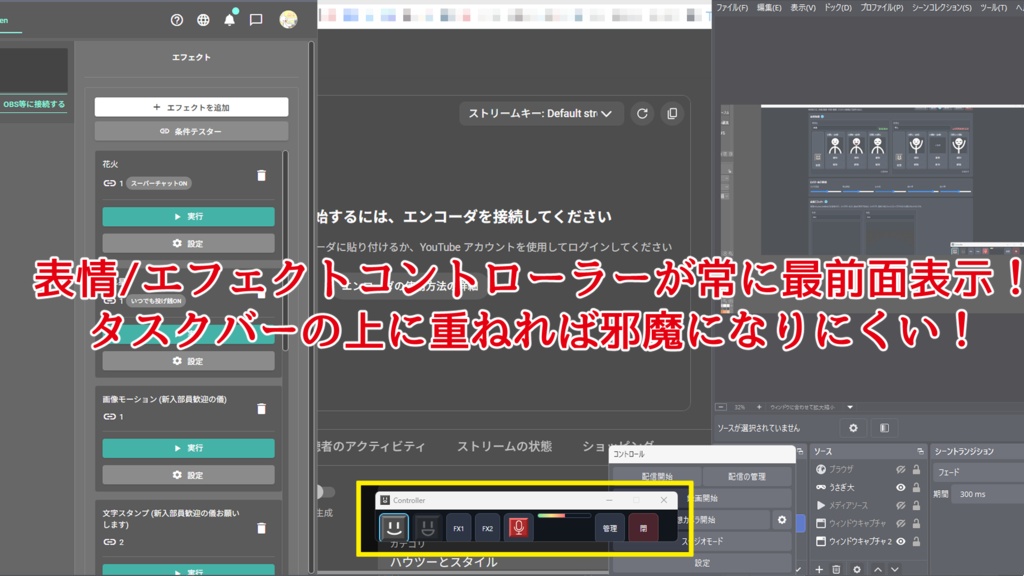Delete the 文字スタンプ effect
Viewport: 1024px width, 576px height.
click(x=261, y=528)
